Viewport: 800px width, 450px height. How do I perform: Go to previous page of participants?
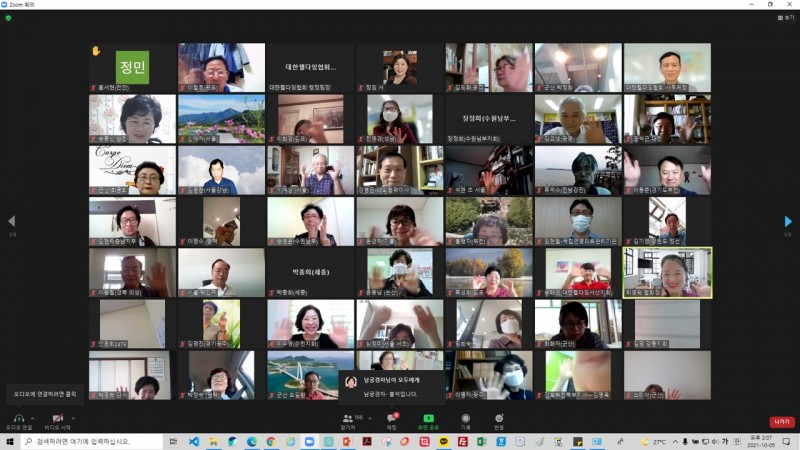click(12, 221)
